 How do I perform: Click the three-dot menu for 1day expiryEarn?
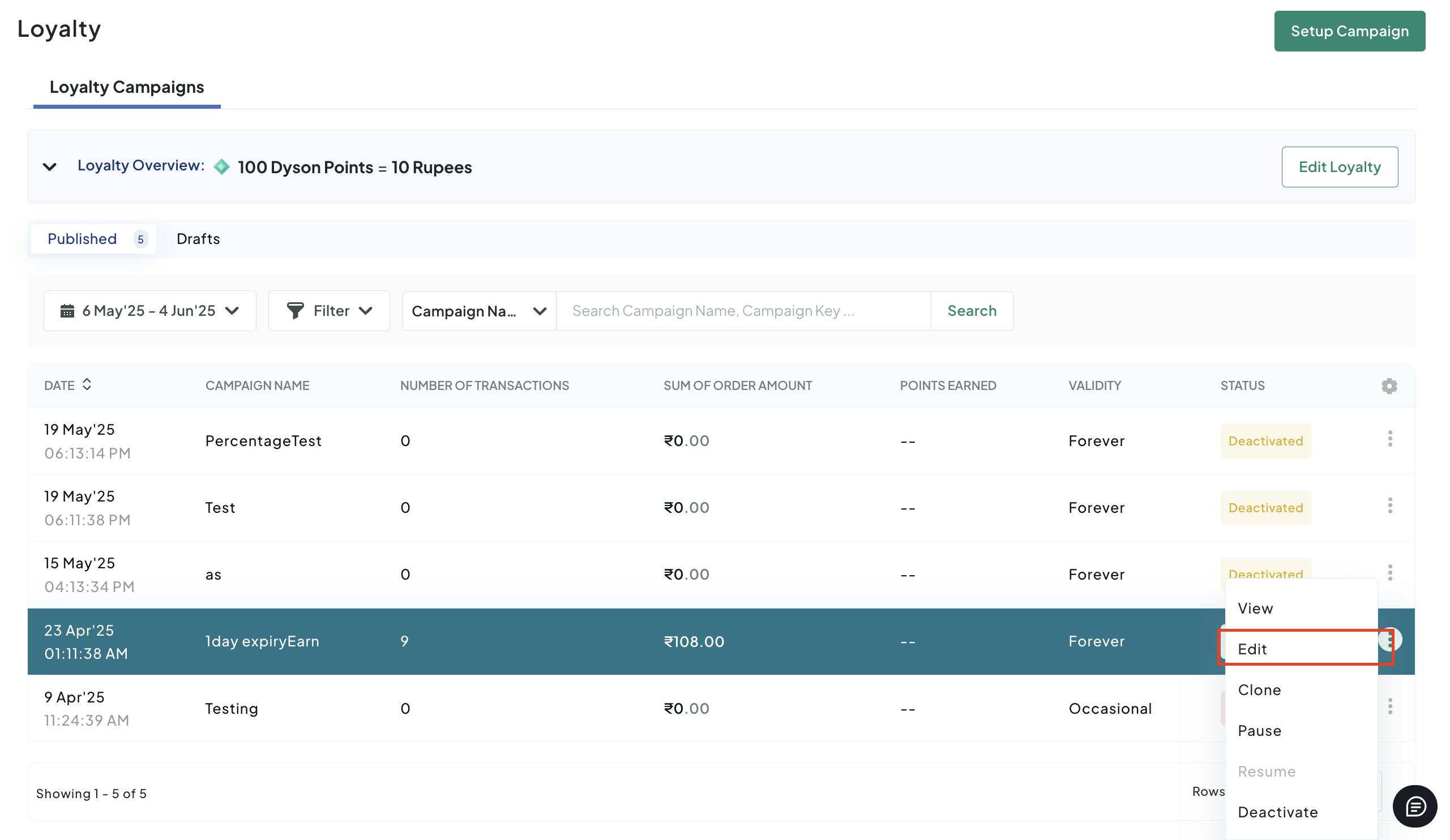pos(1390,639)
